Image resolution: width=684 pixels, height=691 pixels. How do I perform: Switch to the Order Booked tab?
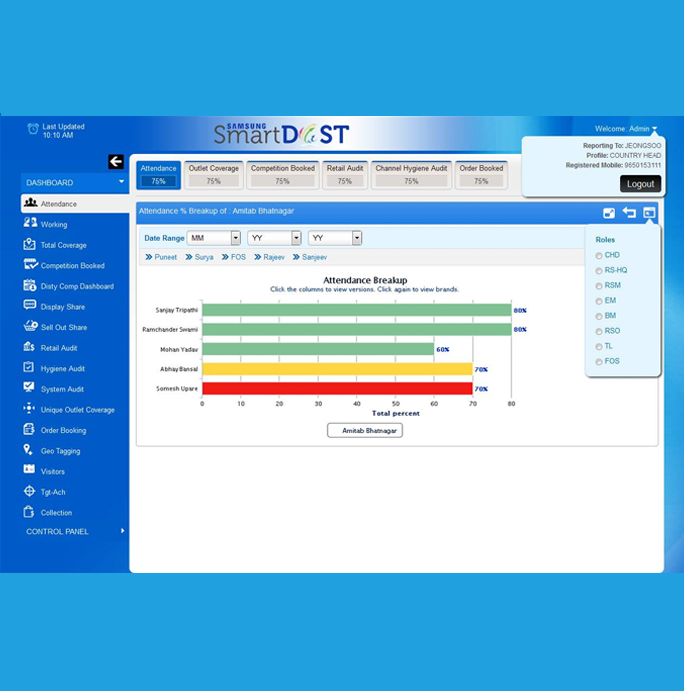(x=481, y=175)
